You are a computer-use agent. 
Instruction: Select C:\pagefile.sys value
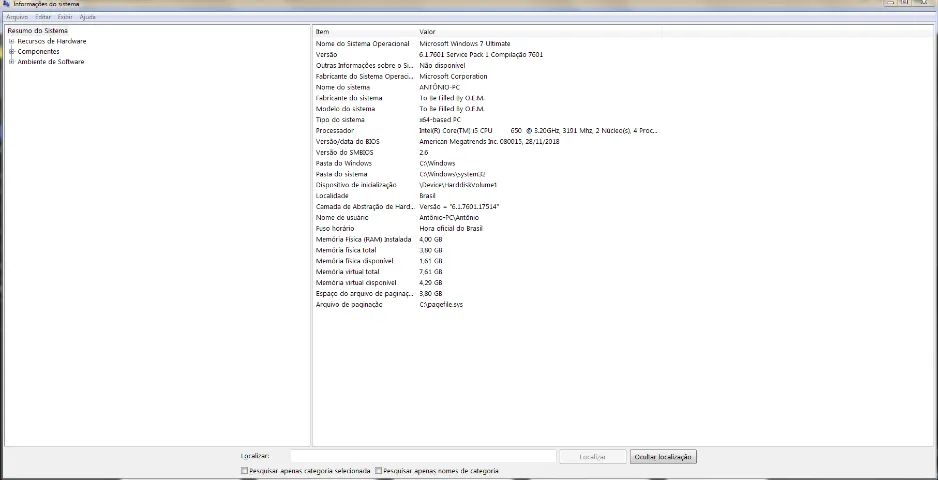pyautogui.click(x=441, y=305)
